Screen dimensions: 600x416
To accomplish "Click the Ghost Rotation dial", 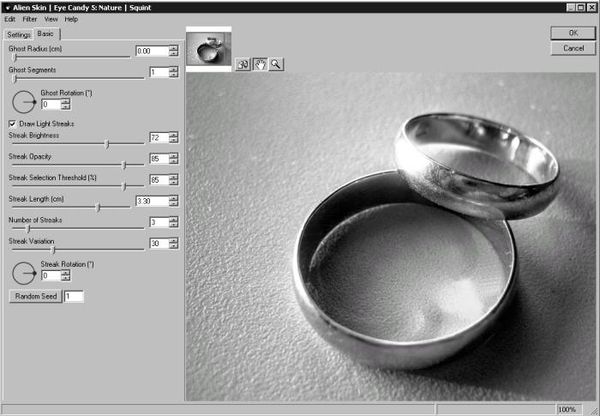I will [21, 100].
